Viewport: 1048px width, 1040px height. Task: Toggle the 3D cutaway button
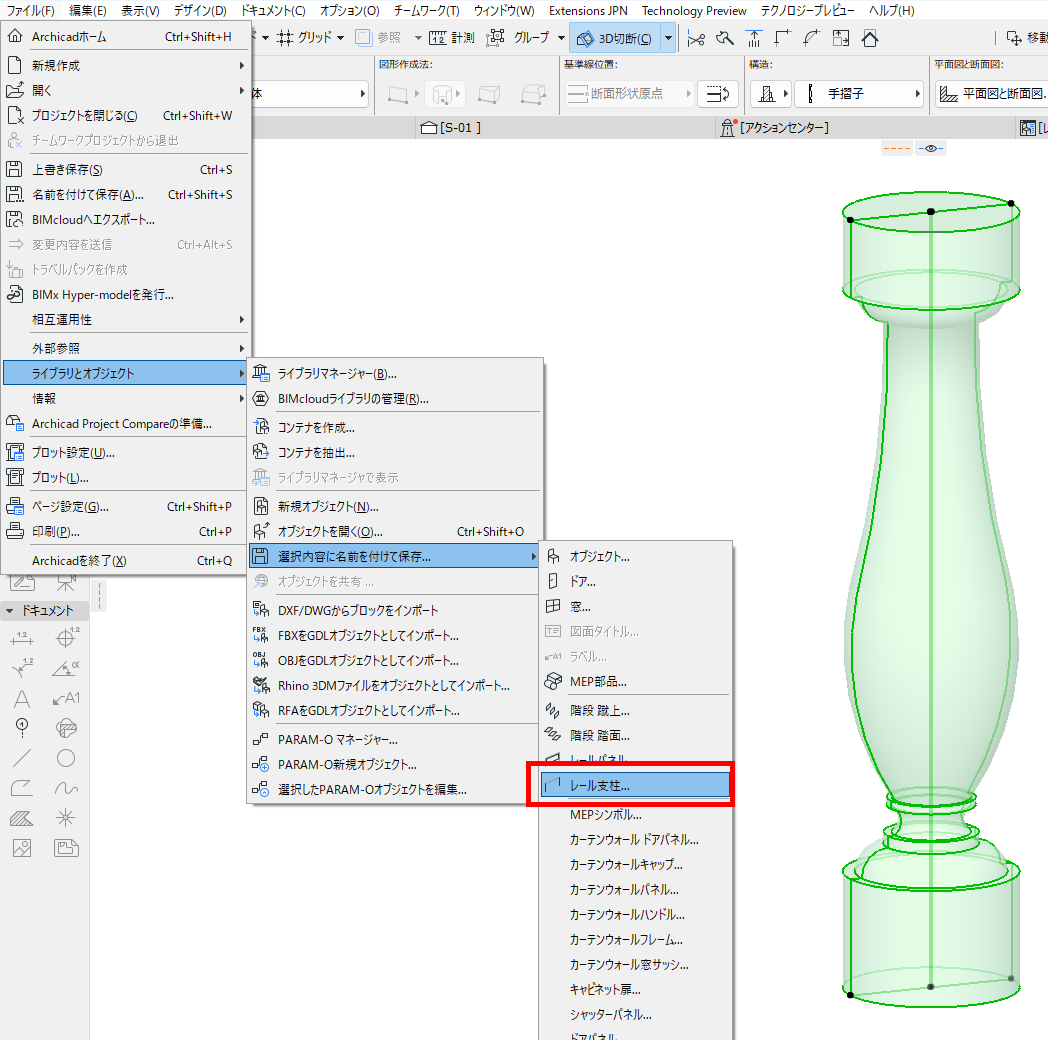(614, 39)
